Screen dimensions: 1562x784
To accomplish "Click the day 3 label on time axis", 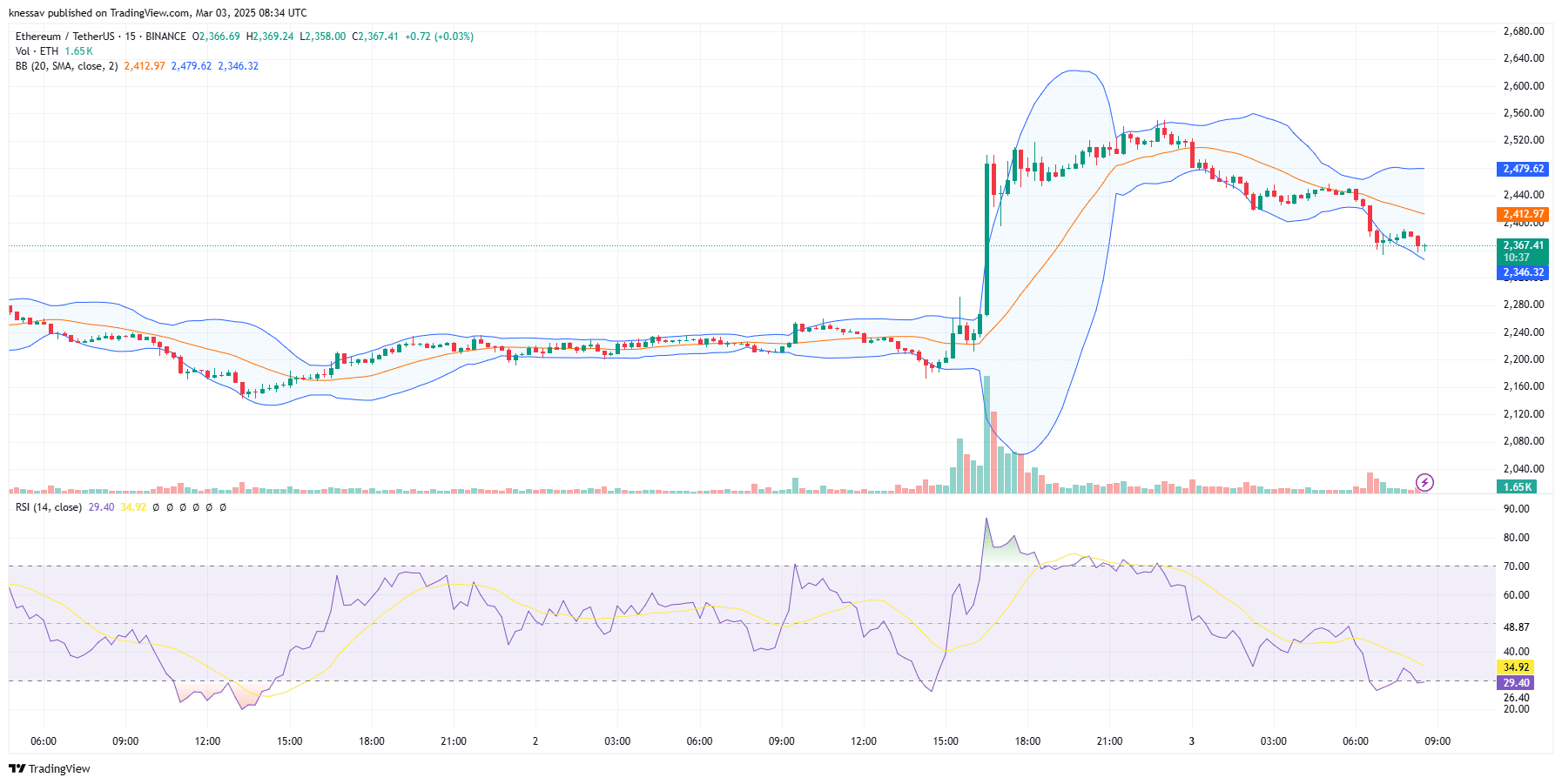I will (x=1192, y=741).
